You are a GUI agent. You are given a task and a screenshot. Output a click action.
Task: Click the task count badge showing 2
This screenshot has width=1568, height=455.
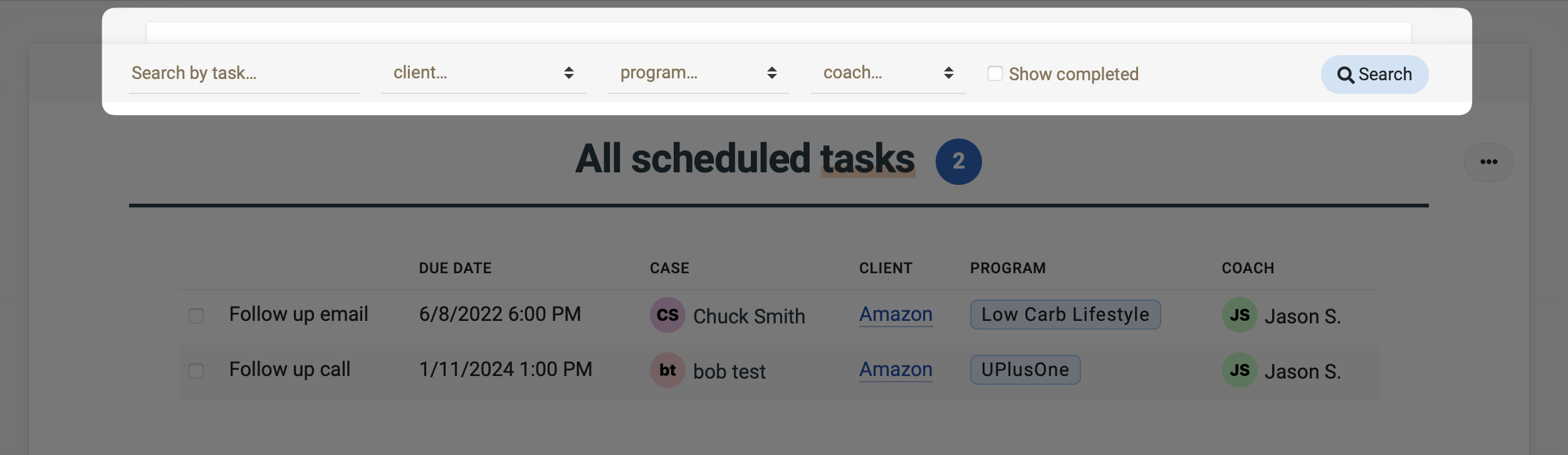[958, 162]
